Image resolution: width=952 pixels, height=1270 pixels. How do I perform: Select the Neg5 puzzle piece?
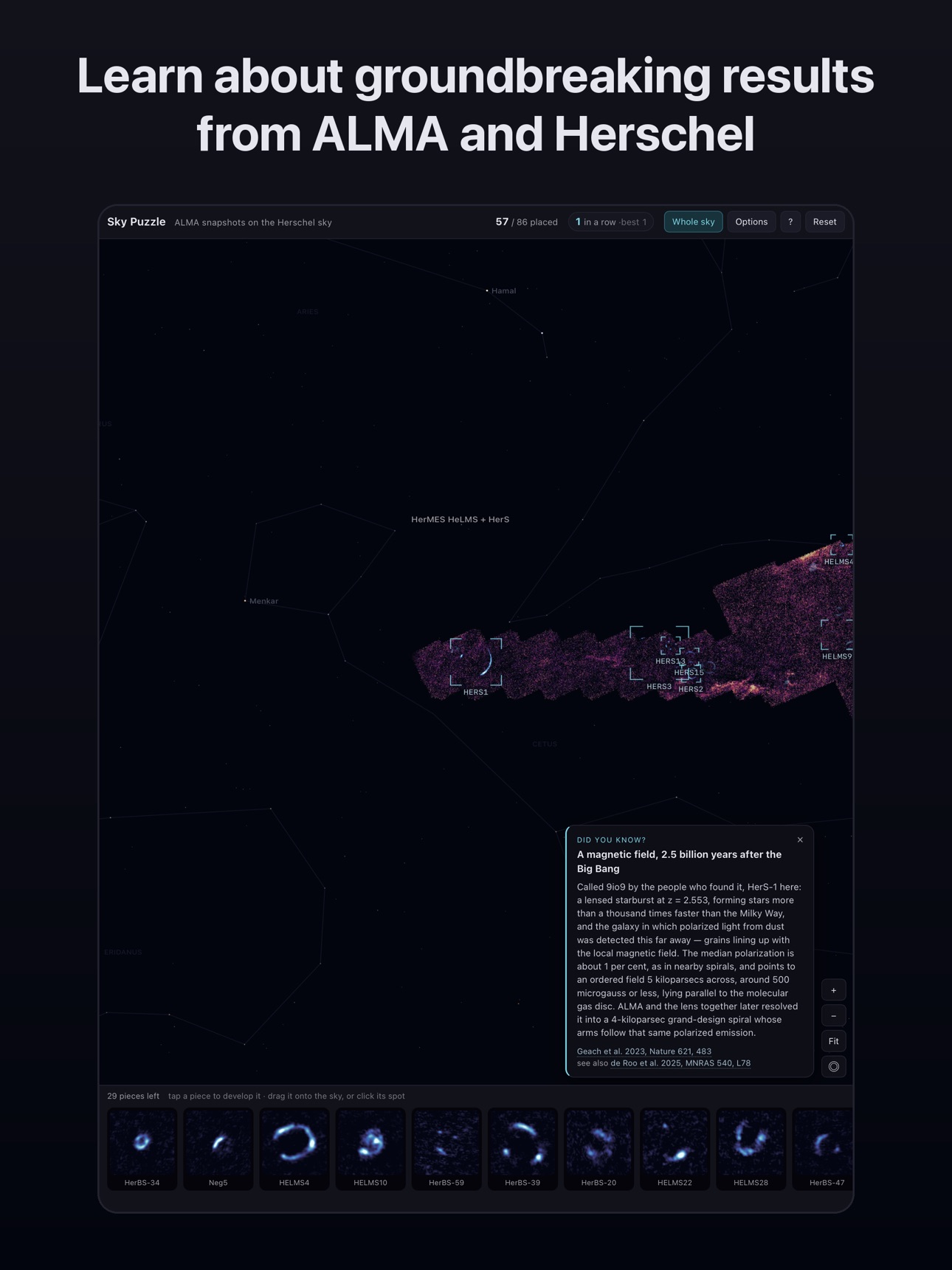[x=218, y=1148]
